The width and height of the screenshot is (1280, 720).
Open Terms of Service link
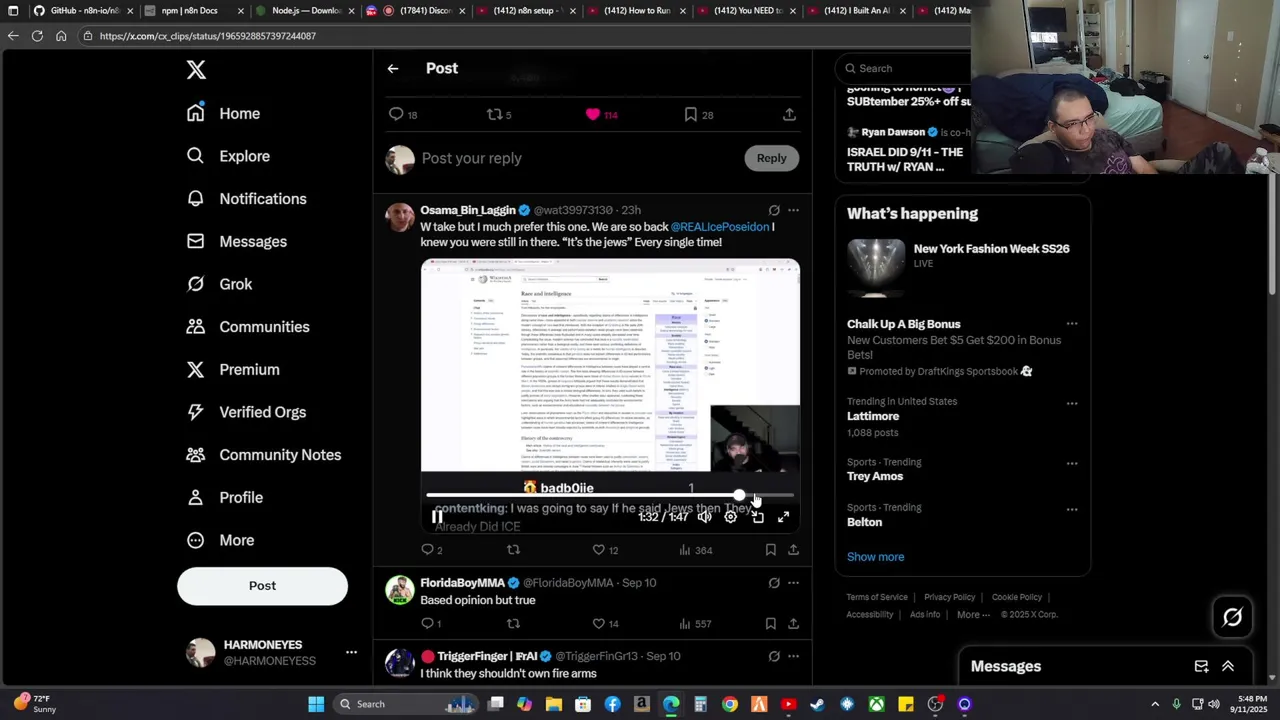(877, 597)
